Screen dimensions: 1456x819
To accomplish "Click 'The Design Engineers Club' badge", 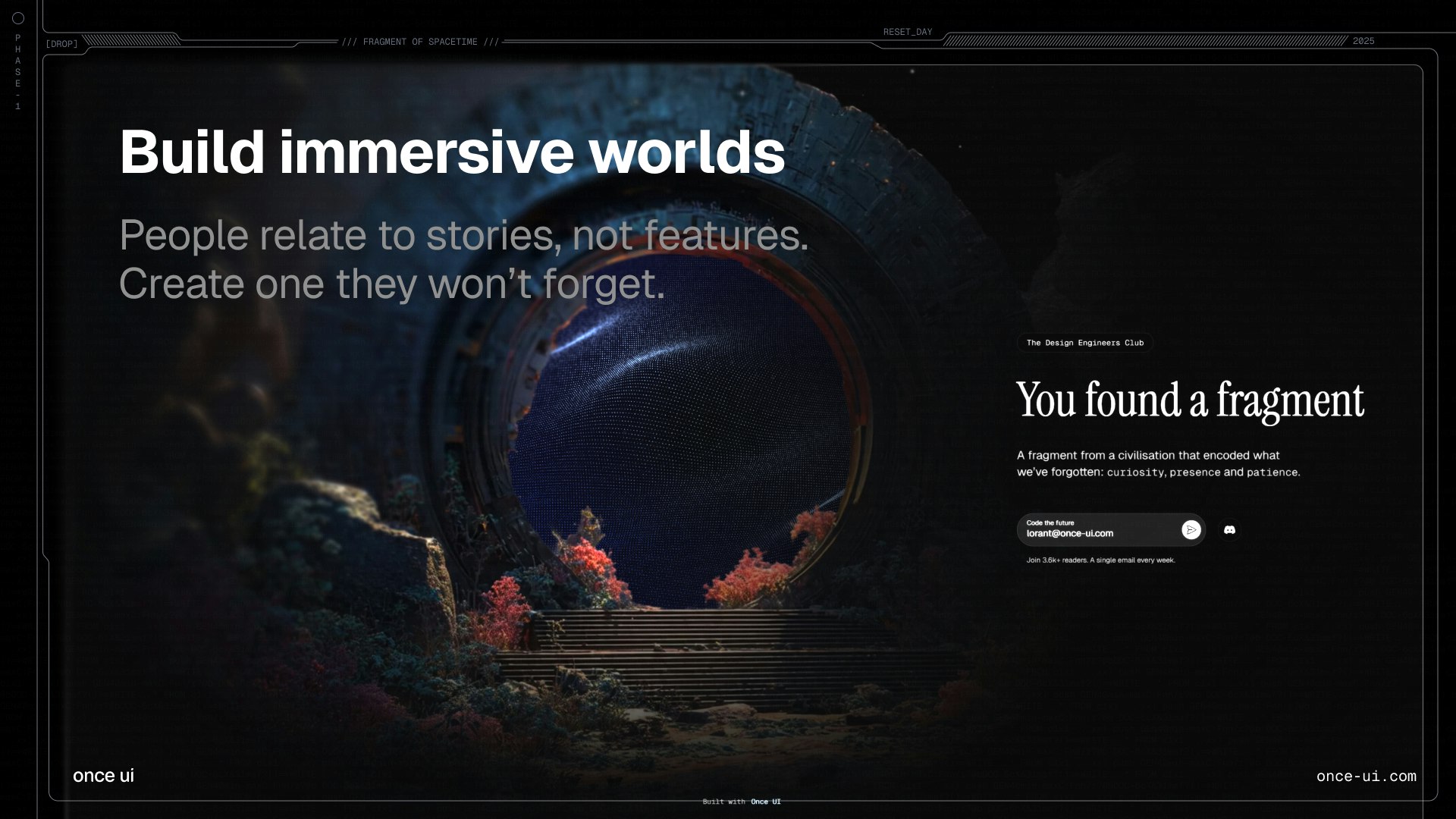I will [x=1084, y=343].
